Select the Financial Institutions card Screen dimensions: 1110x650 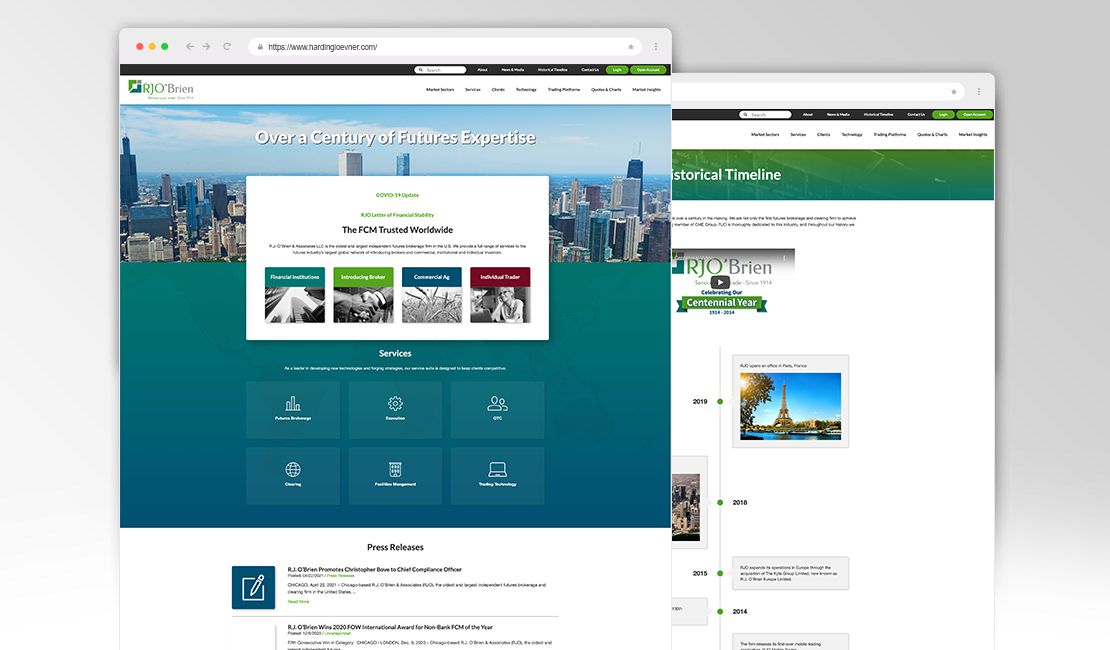pos(294,295)
